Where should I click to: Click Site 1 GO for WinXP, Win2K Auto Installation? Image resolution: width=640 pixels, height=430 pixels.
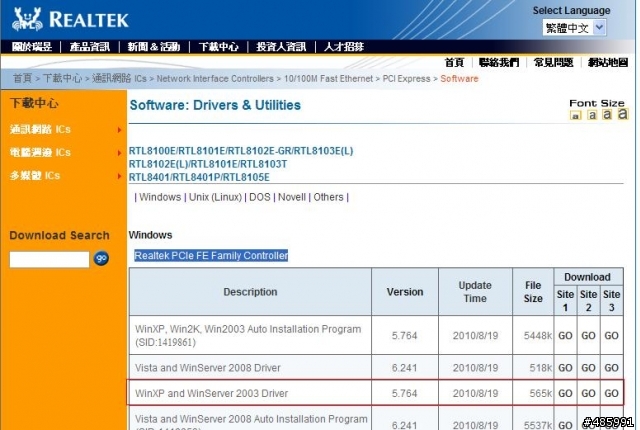click(565, 336)
